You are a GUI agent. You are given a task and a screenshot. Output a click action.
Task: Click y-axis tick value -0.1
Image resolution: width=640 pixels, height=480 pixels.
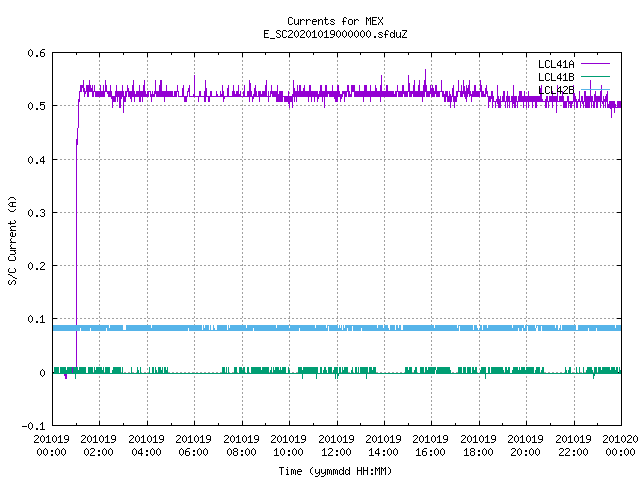tap(33, 426)
